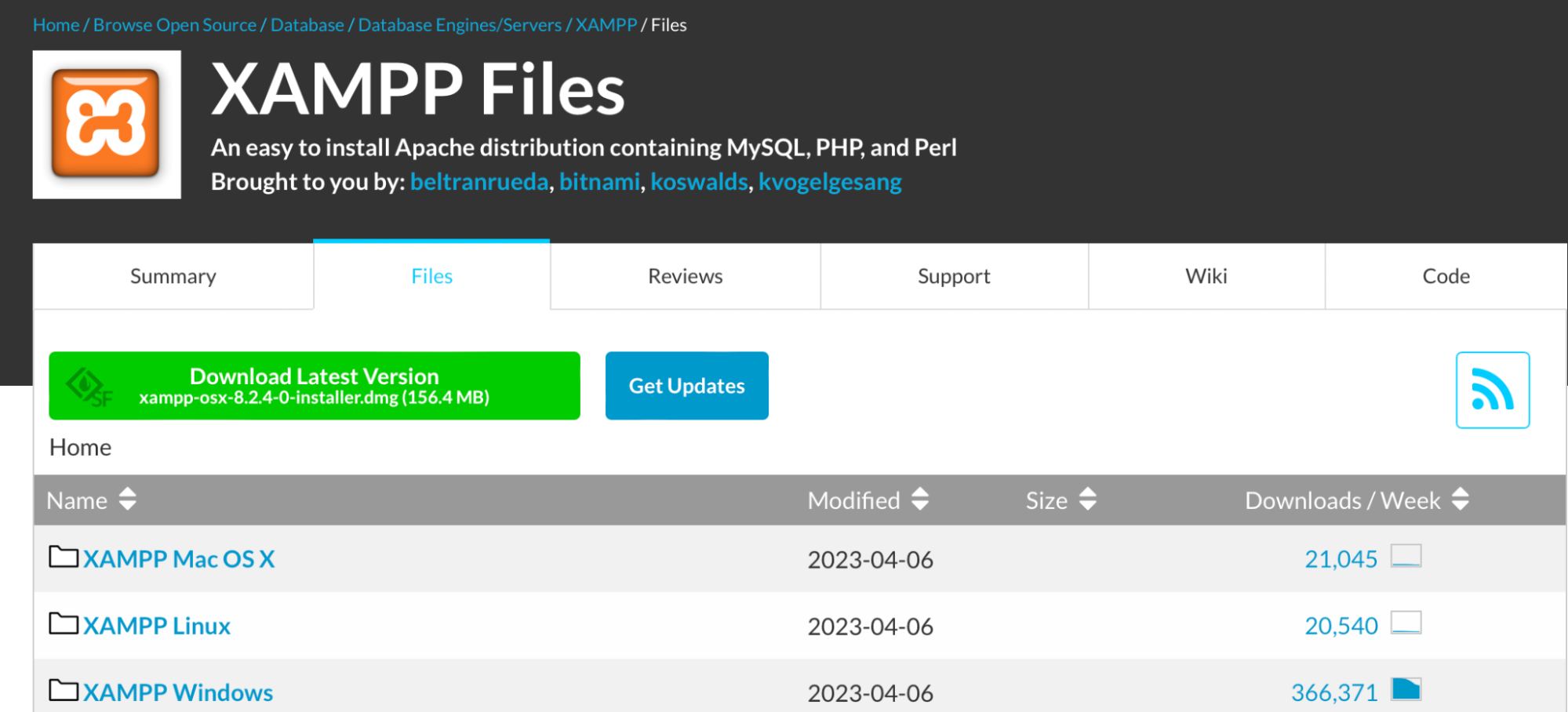Click the Modified date of XAMPP Mac OS X
The image size is (1568, 712).
[871, 560]
